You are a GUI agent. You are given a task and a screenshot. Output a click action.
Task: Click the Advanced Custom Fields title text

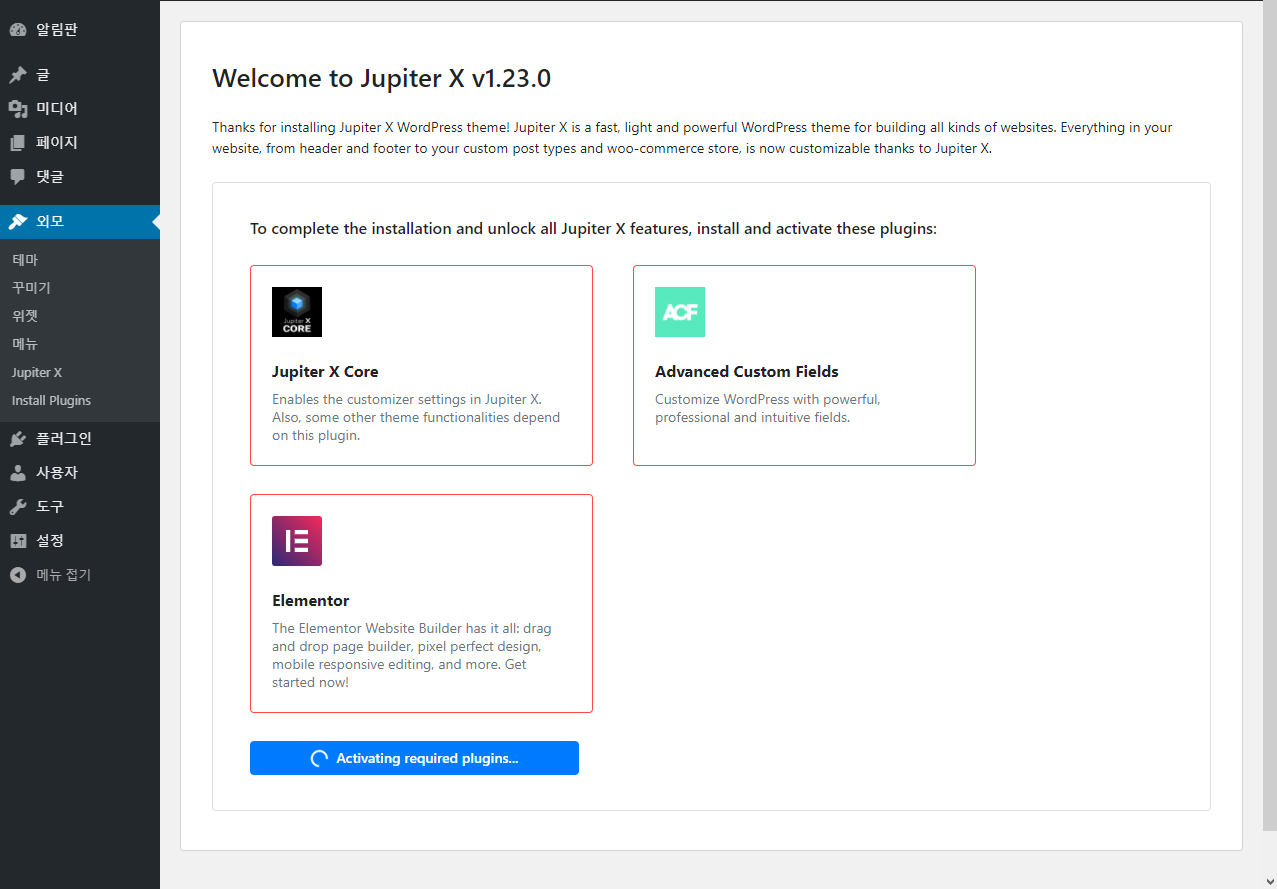pyautogui.click(x=747, y=372)
